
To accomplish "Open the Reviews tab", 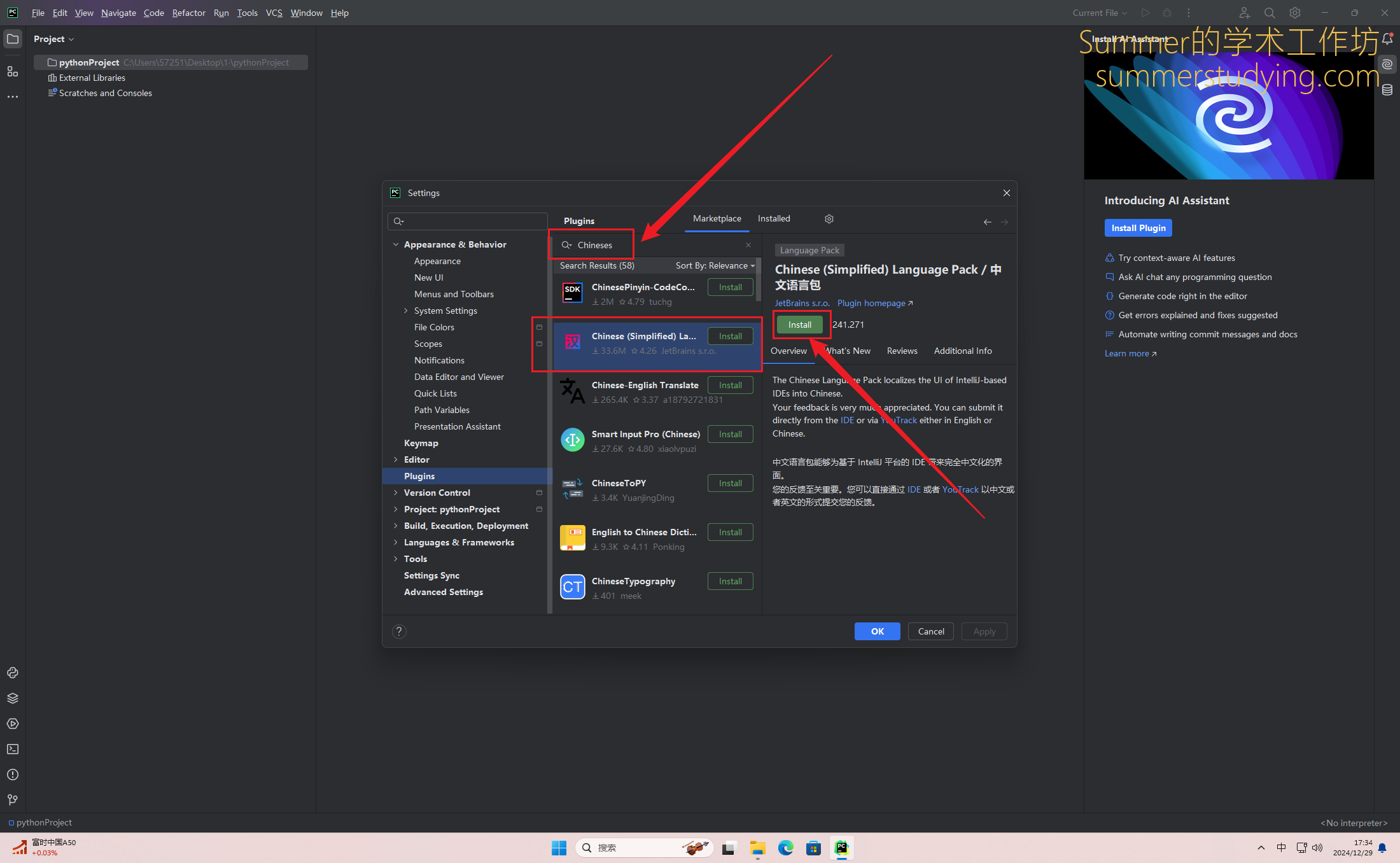I will pyautogui.click(x=902, y=351).
